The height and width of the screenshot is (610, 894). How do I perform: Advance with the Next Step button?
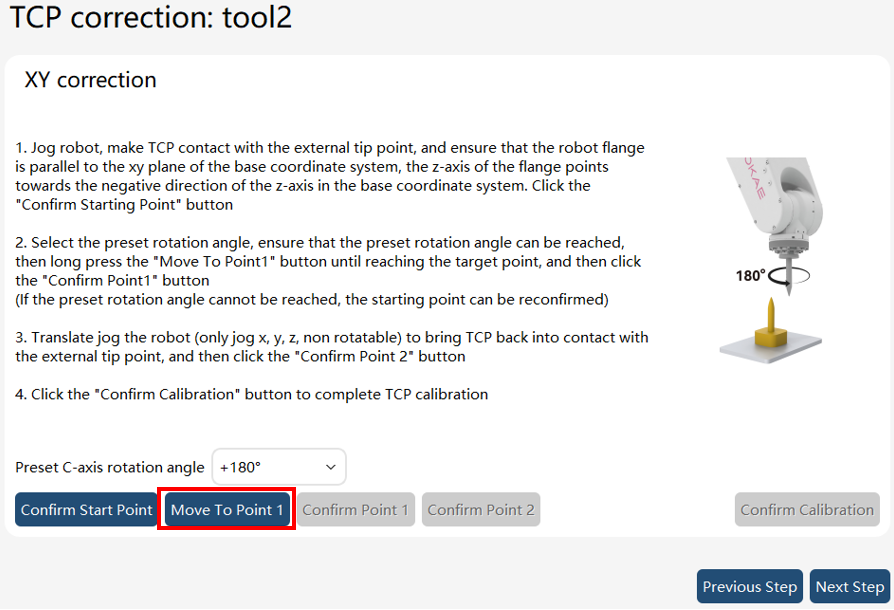850,586
